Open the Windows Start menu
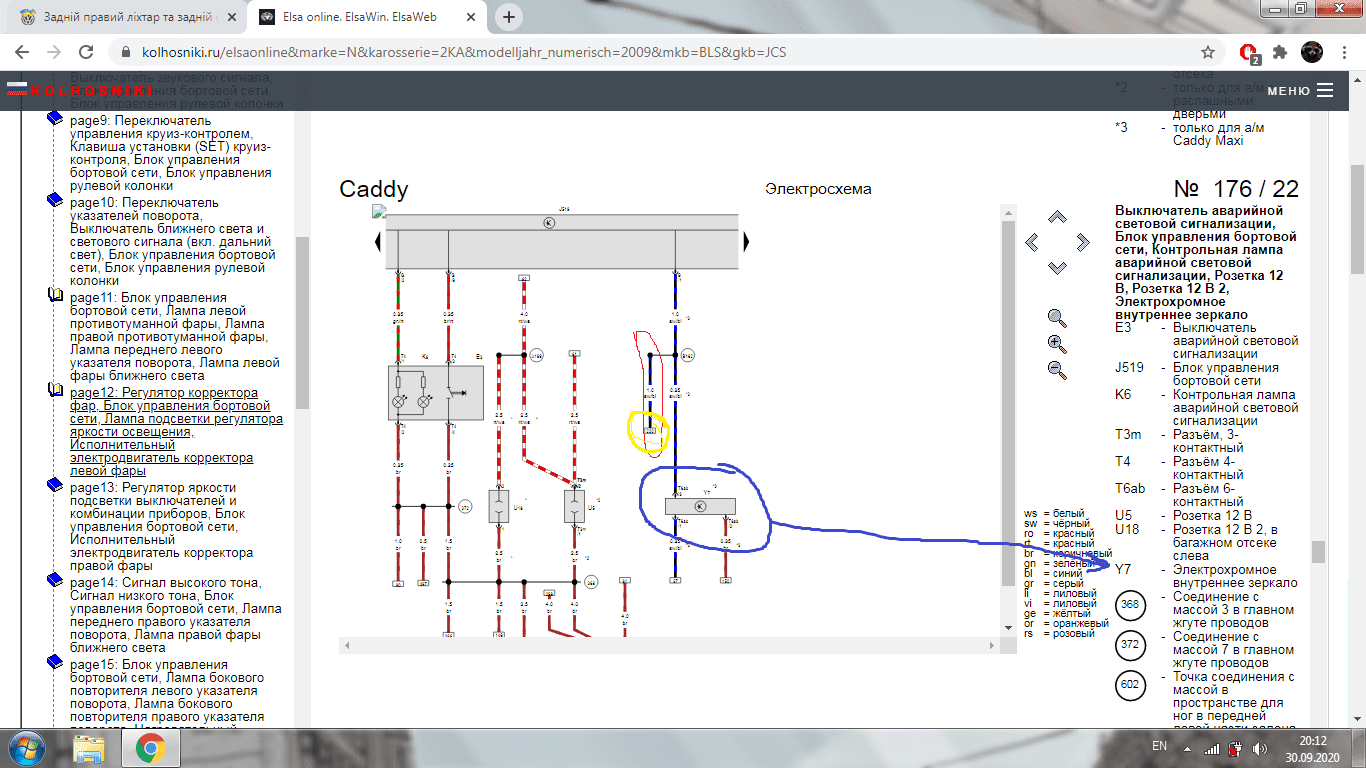This screenshot has width=1366, height=768. click(24, 748)
